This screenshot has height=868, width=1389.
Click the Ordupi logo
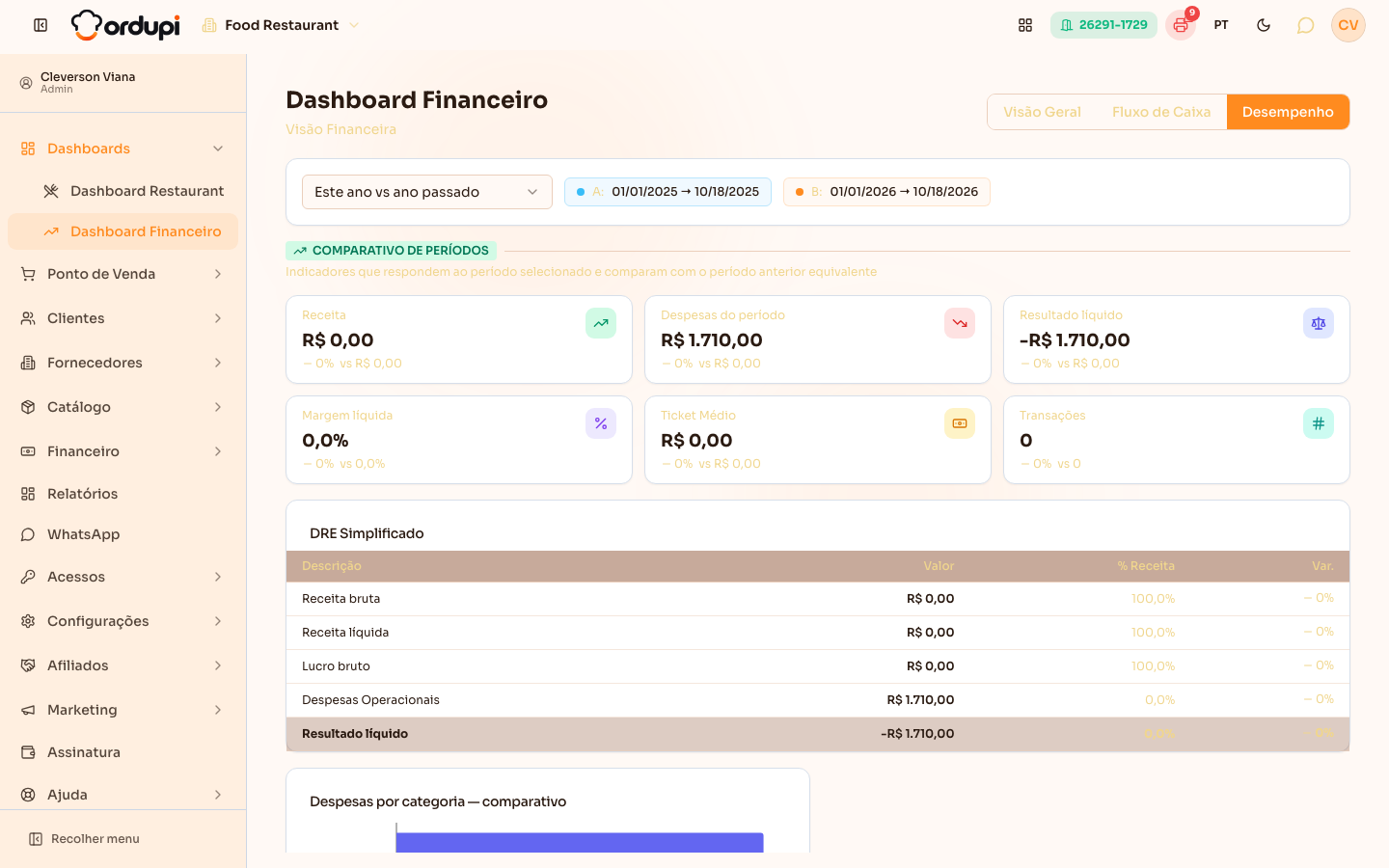(x=125, y=25)
